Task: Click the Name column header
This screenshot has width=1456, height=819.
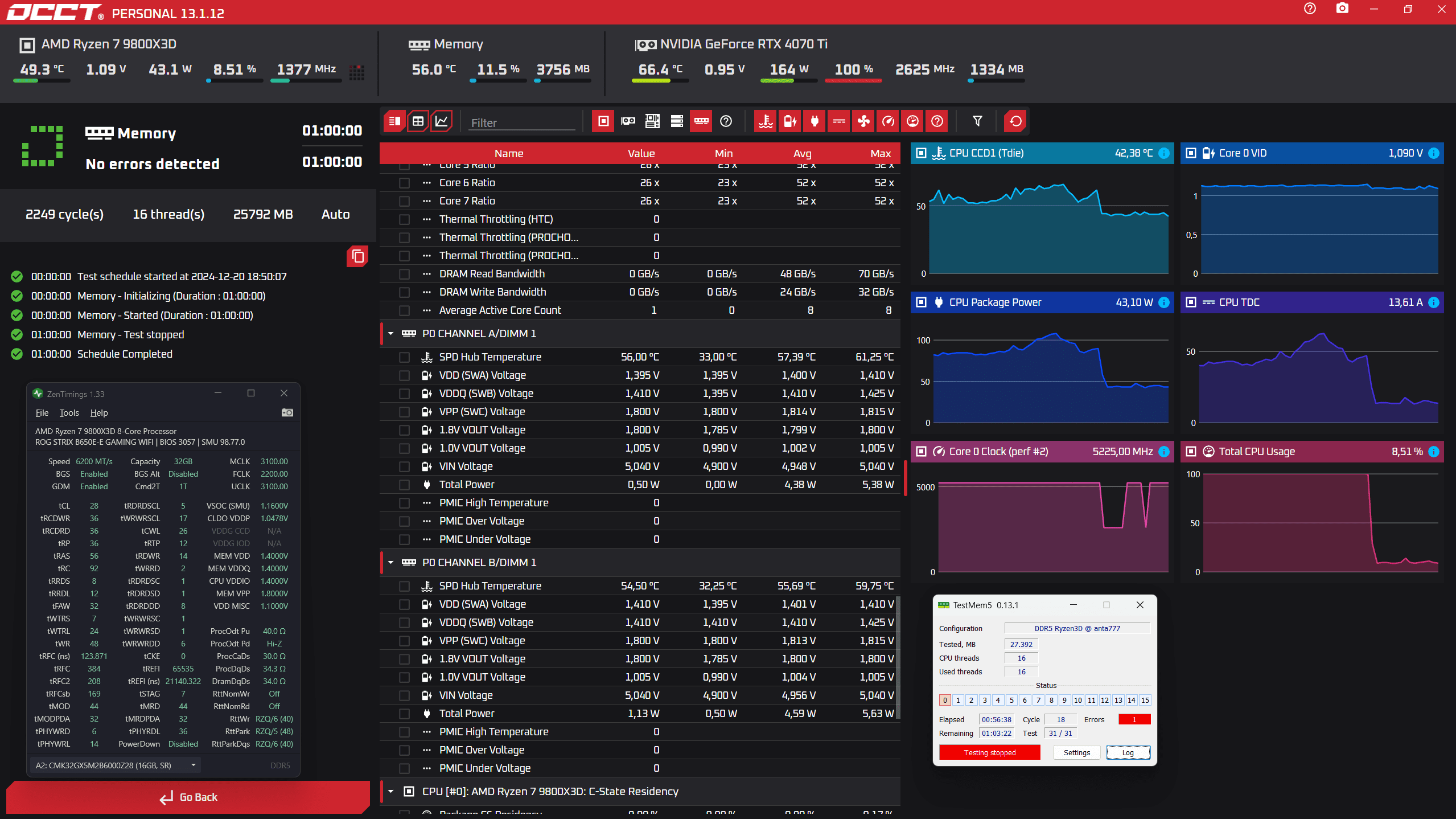Action: click(x=509, y=153)
